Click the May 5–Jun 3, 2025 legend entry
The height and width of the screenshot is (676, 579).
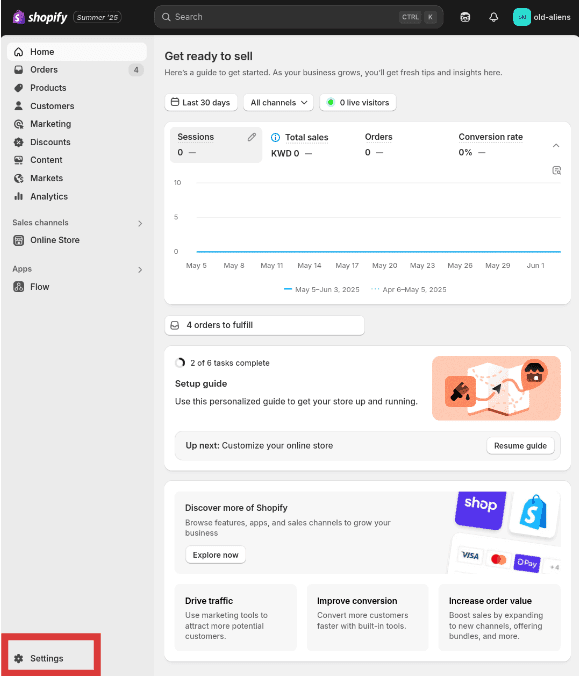322,289
